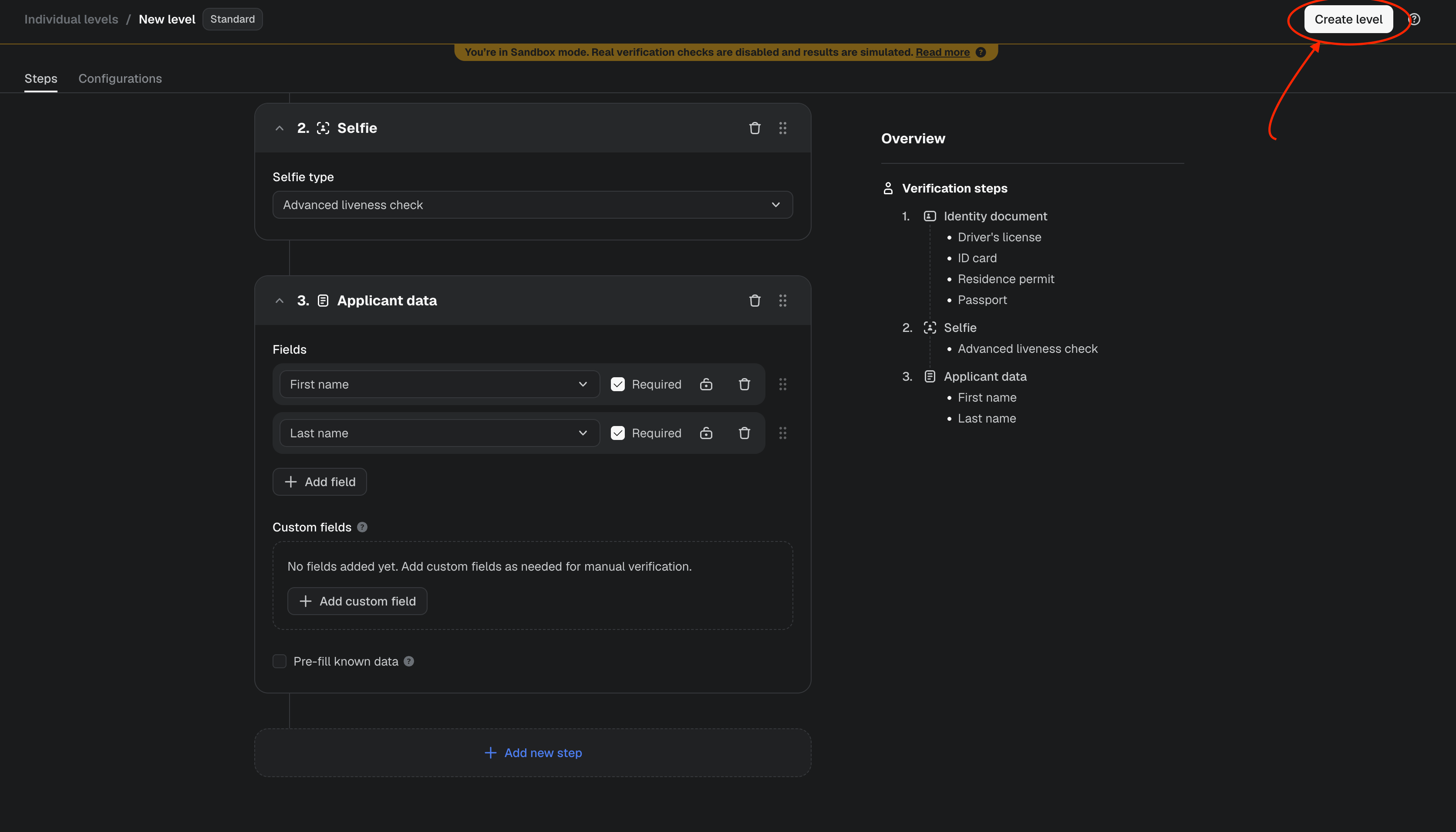Image resolution: width=1456 pixels, height=832 pixels.
Task: Toggle the lock icon on Last name row
Action: click(706, 433)
